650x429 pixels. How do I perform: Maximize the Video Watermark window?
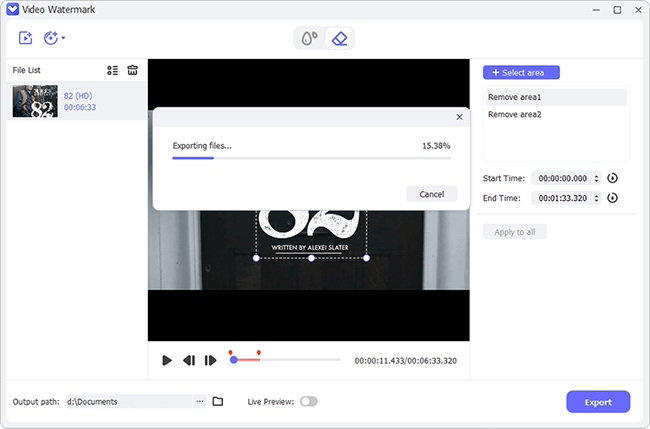pos(617,10)
